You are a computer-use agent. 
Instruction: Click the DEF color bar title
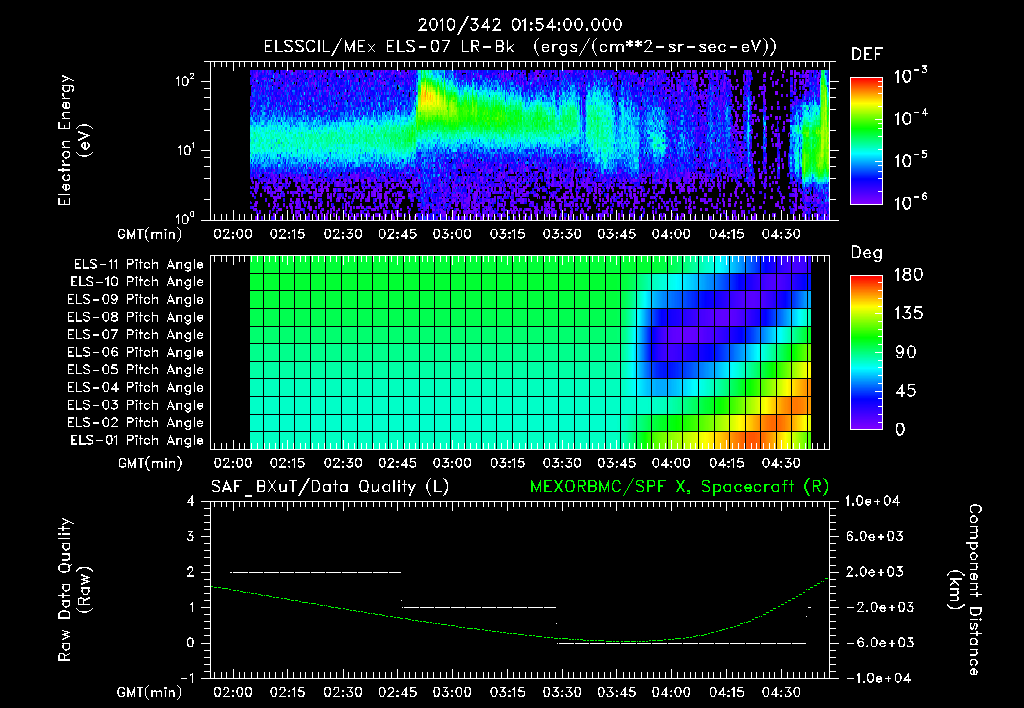pyautogui.click(x=867, y=54)
